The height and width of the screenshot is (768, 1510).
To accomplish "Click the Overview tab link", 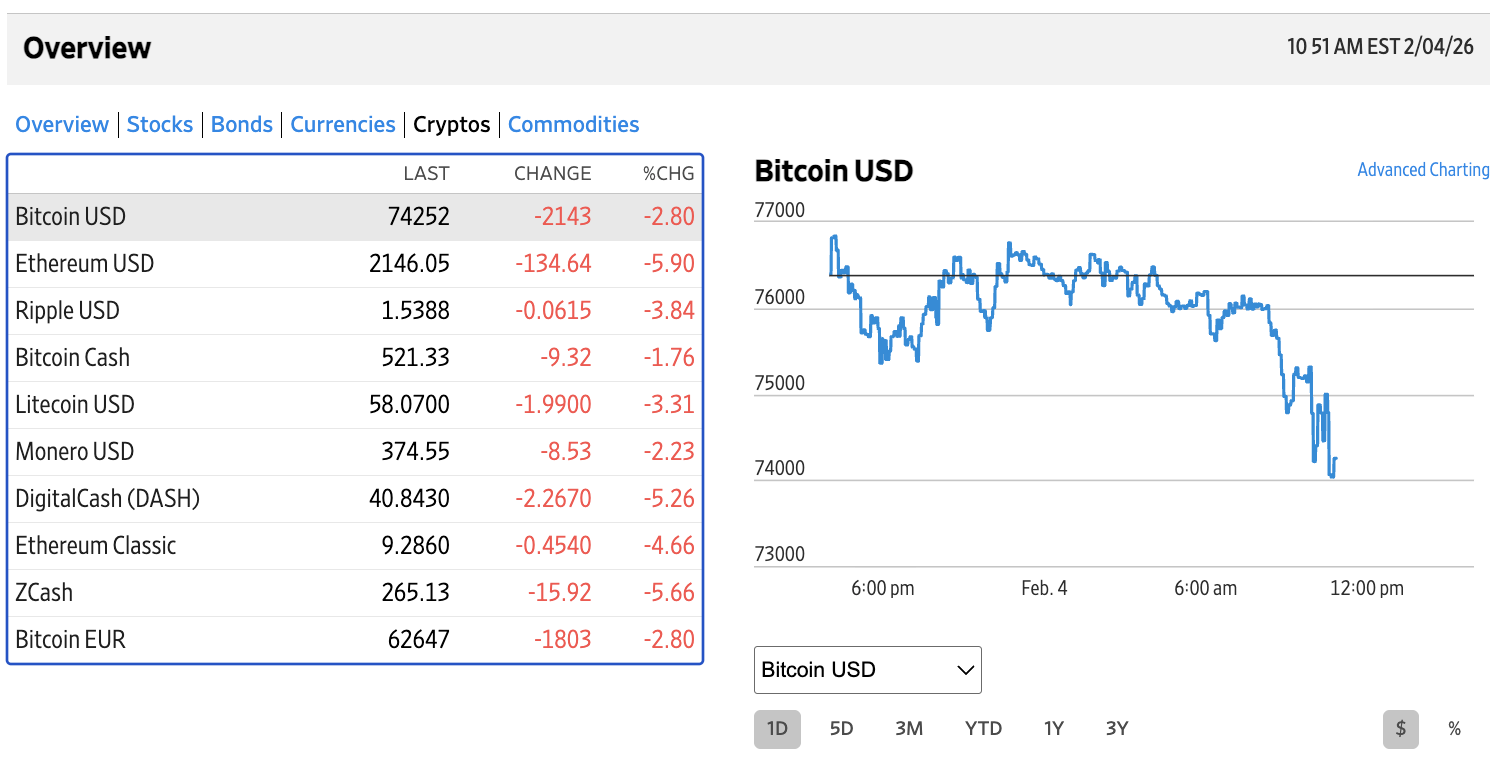I will [x=62, y=125].
